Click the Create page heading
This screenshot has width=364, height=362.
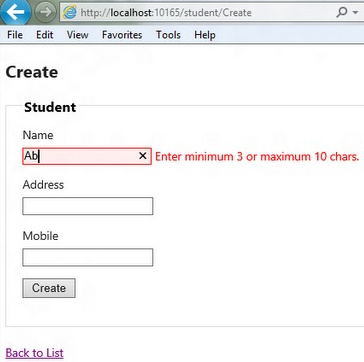32,72
